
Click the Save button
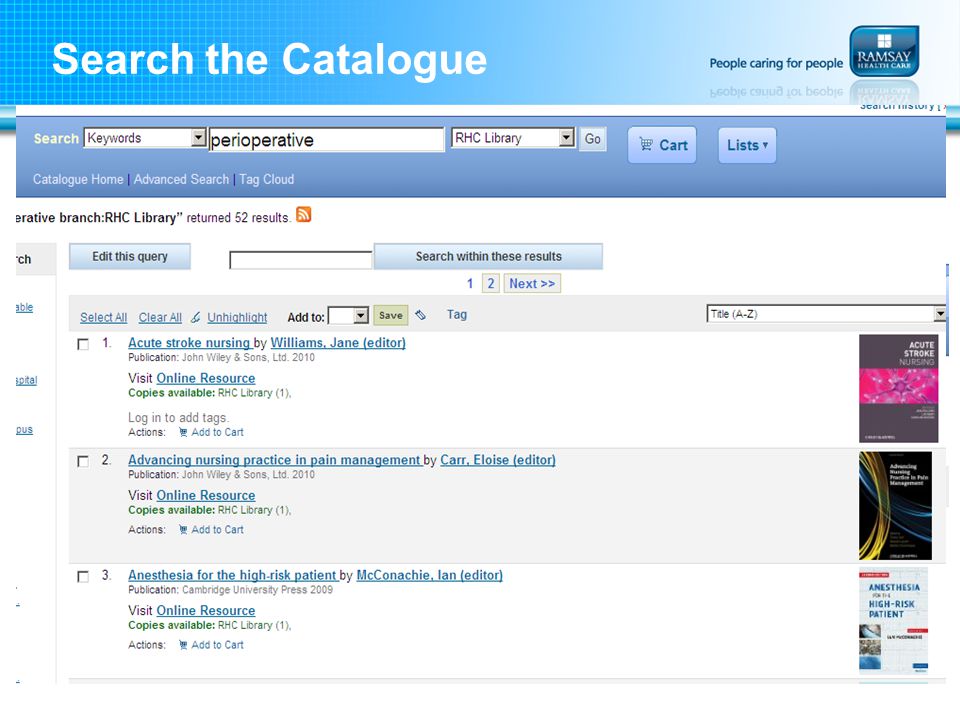pos(391,315)
